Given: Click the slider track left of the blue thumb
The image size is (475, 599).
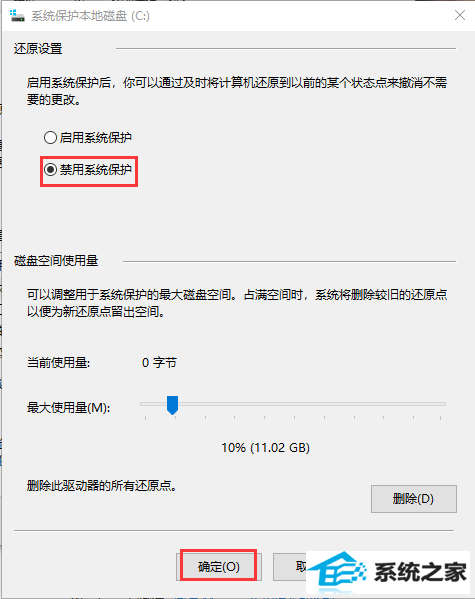Looking at the screenshot, I should click(x=153, y=404).
